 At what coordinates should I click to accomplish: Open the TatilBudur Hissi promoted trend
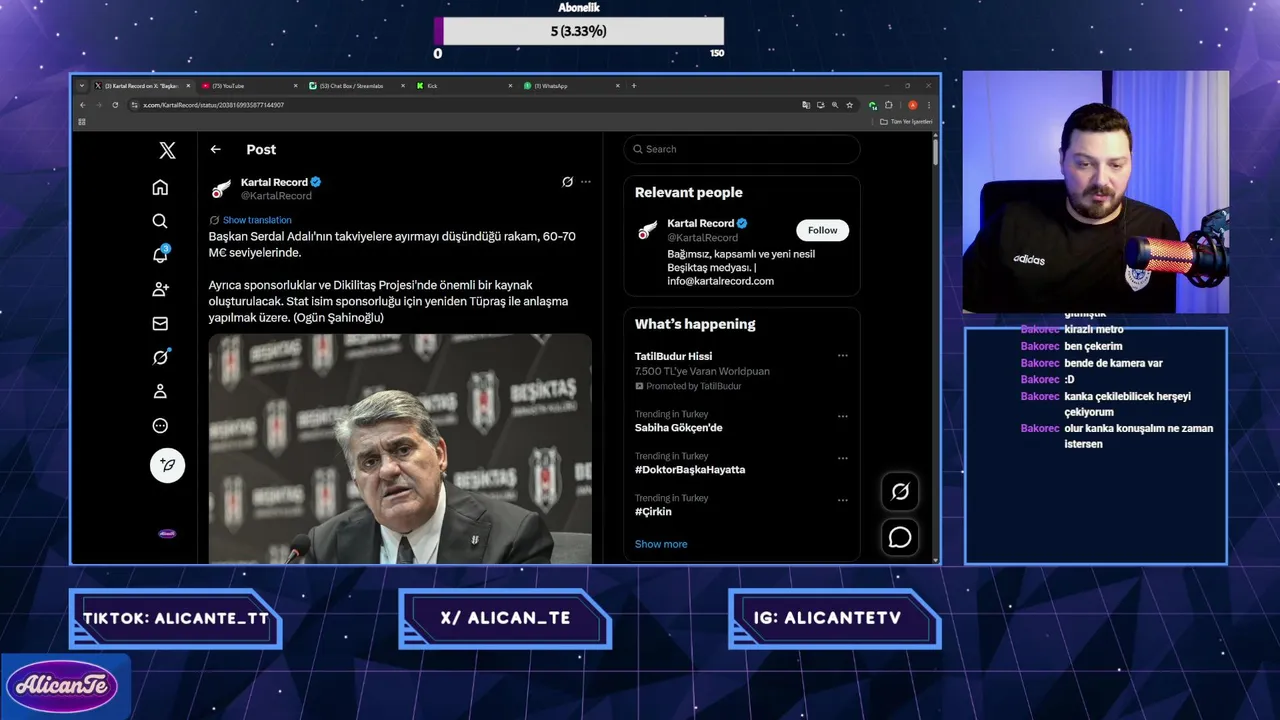673,356
